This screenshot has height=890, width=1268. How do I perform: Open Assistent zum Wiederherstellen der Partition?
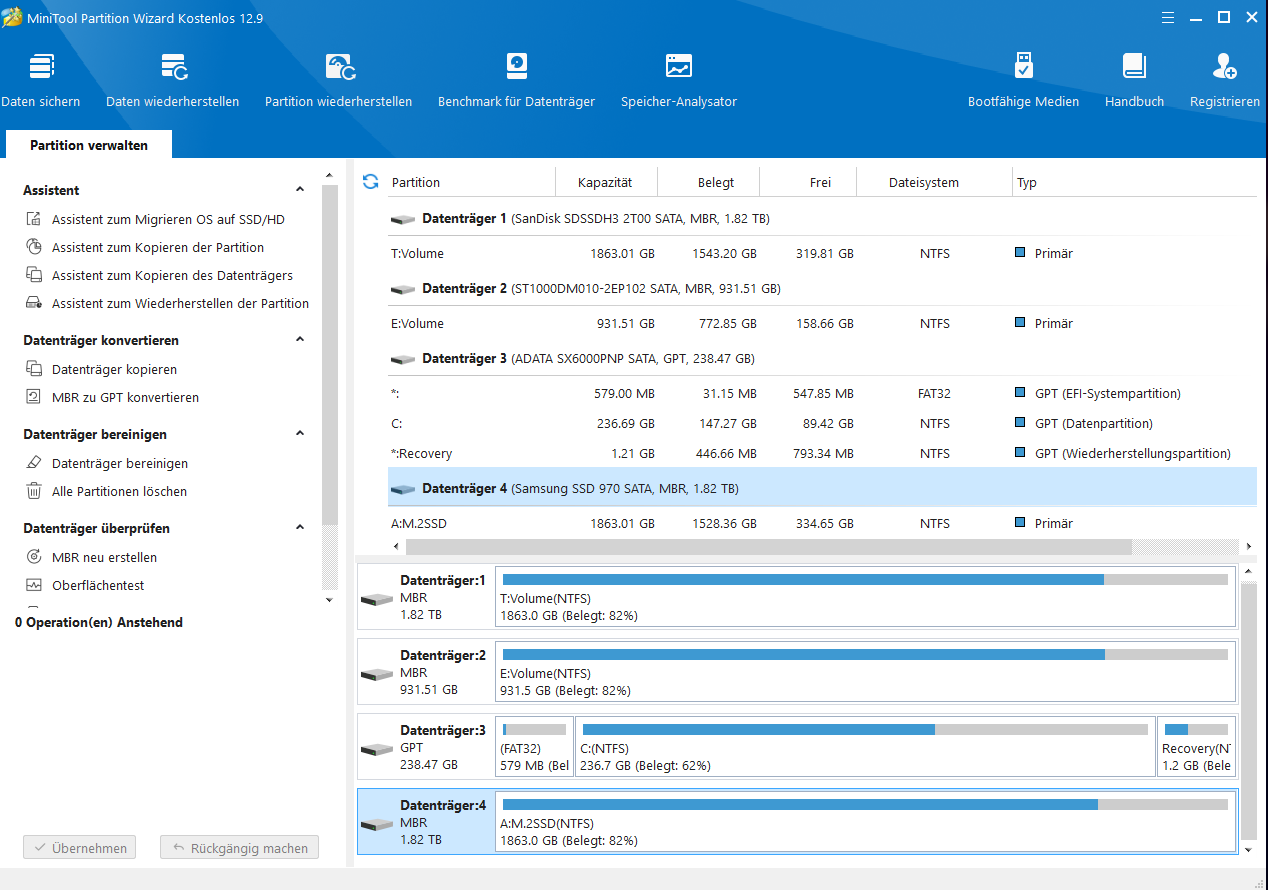pyautogui.click(x=180, y=303)
